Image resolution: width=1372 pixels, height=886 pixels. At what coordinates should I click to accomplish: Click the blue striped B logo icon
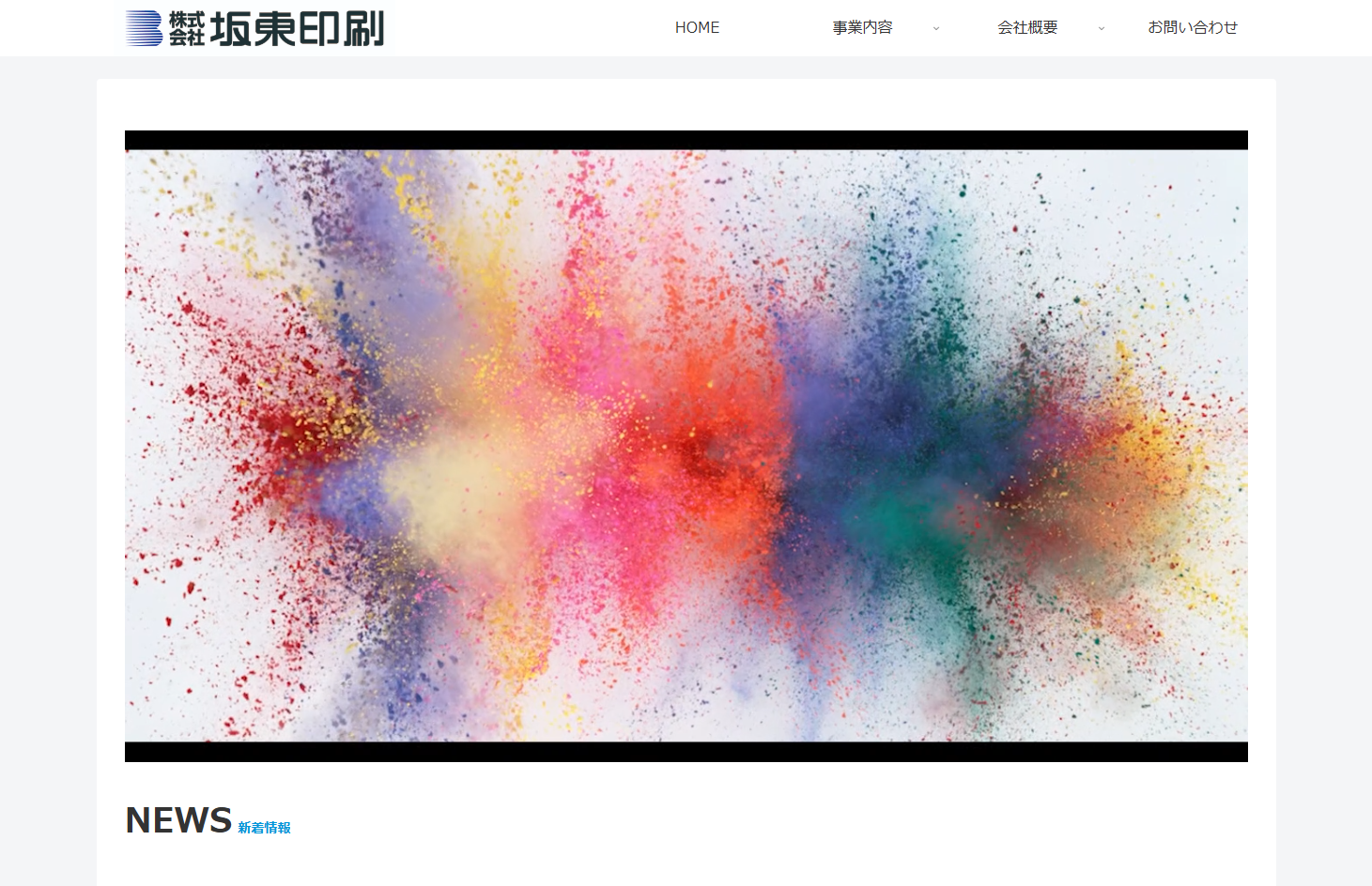tap(144, 28)
